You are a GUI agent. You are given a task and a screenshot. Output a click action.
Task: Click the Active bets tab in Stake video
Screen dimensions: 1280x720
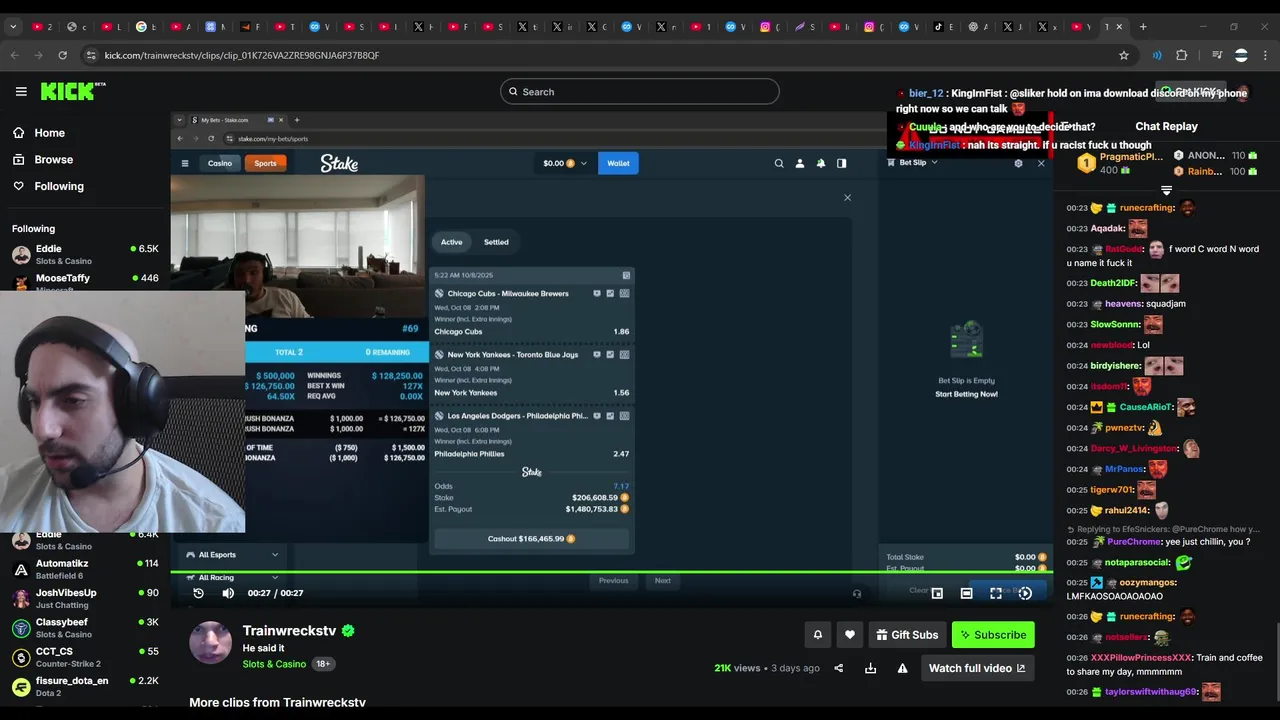pyautogui.click(x=452, y=242)
